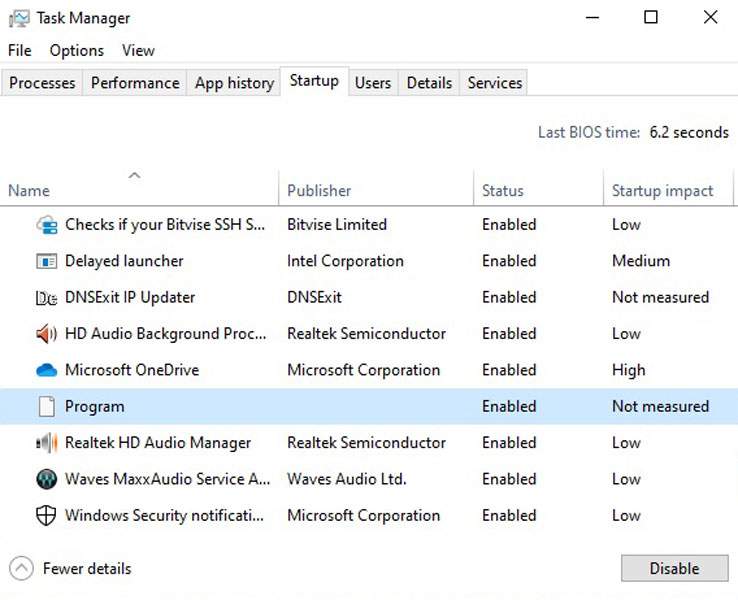Click the 'Medium' impact for Delayed launcher
Image resolution: width=738 pixels, height=600 pixels.
tap(641, 261)
